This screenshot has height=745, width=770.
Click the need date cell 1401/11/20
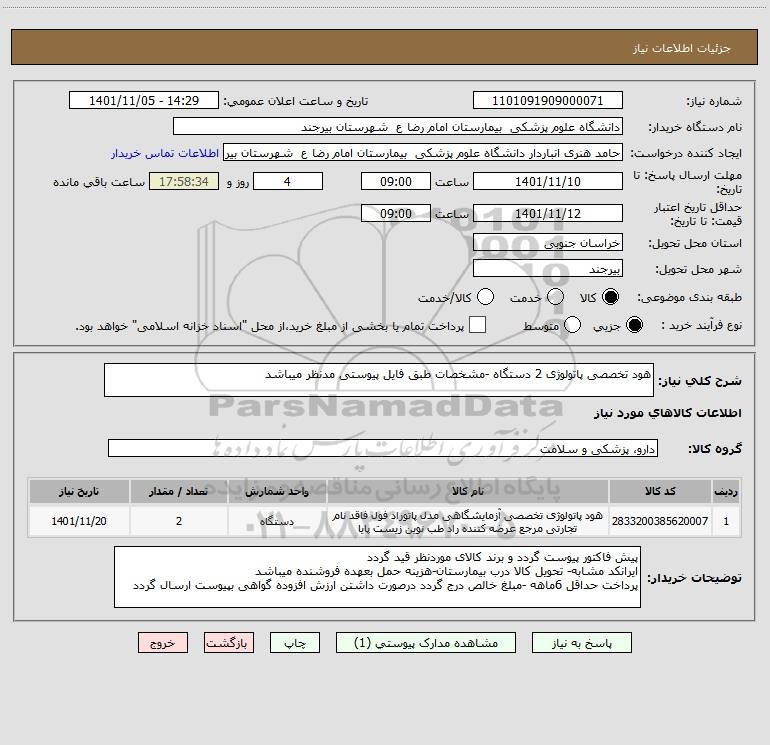coord(79,521)
